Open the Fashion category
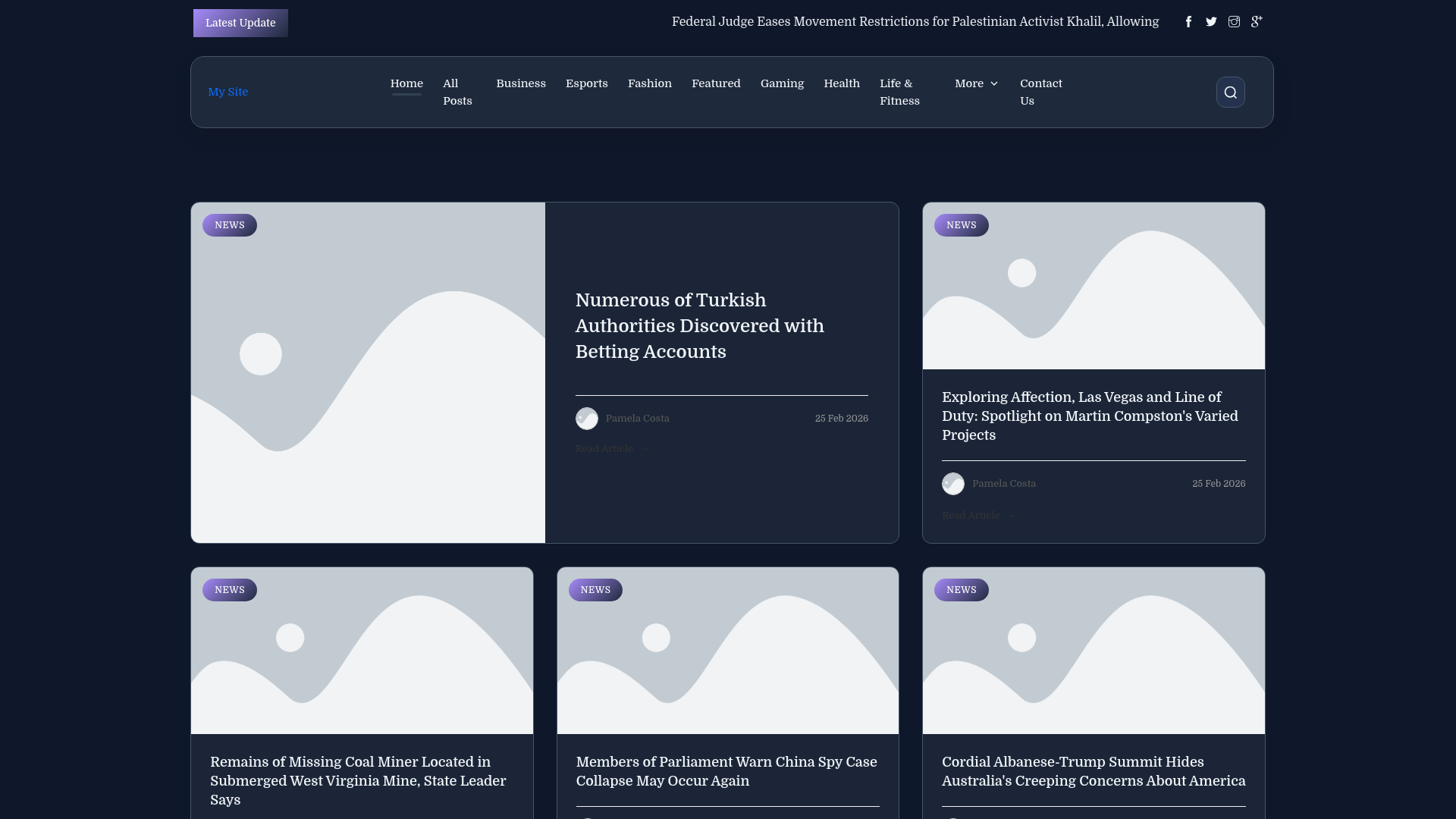Viewport: 1456px width, 819px height. 650,83
